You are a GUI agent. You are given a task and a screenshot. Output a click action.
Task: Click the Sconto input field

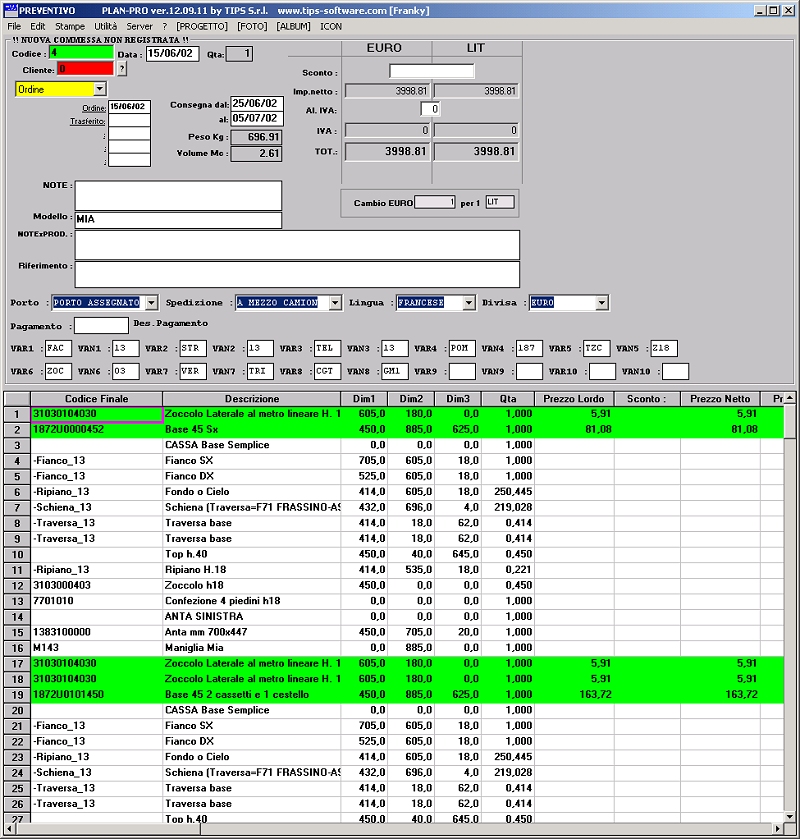coord(432,71)
